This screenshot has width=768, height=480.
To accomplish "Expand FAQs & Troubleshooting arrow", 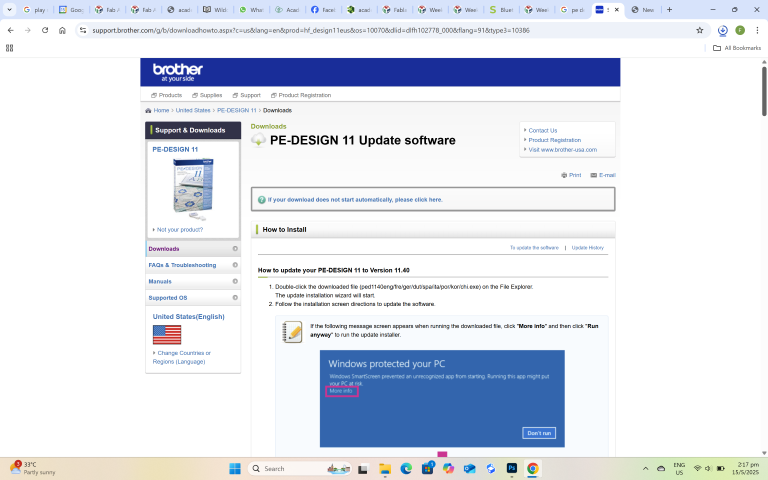I will pos(235,265).
